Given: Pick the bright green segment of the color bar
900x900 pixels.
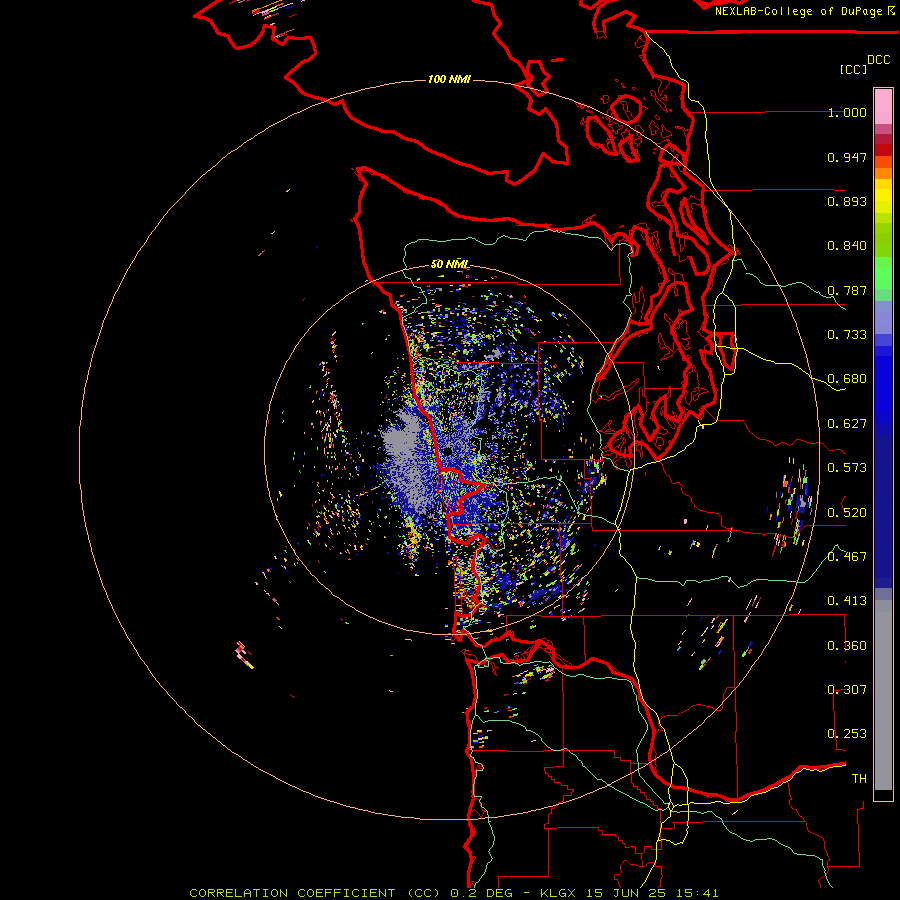Looking at the screenshot, I should pos(883,273).
